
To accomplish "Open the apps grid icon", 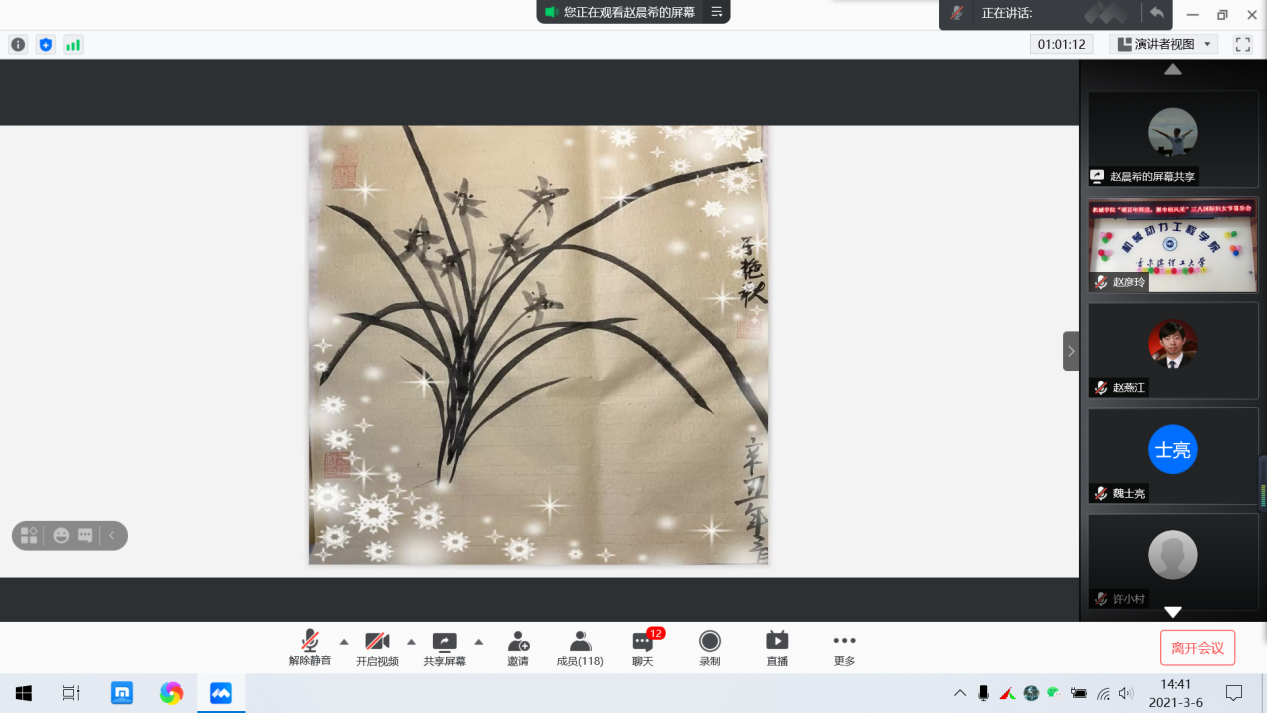I will click(x=29, y=536).
